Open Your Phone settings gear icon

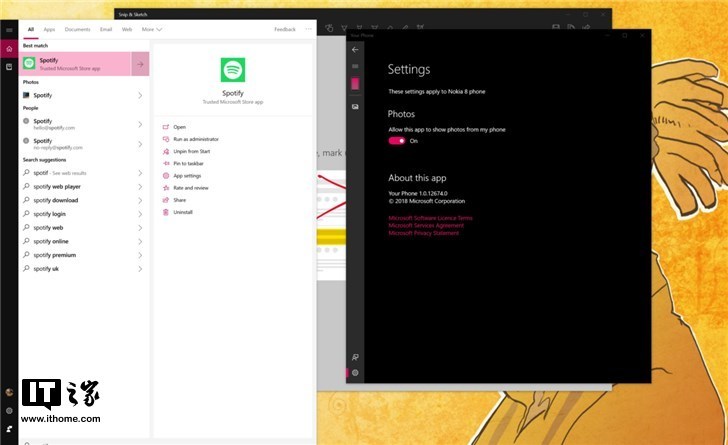355,373
